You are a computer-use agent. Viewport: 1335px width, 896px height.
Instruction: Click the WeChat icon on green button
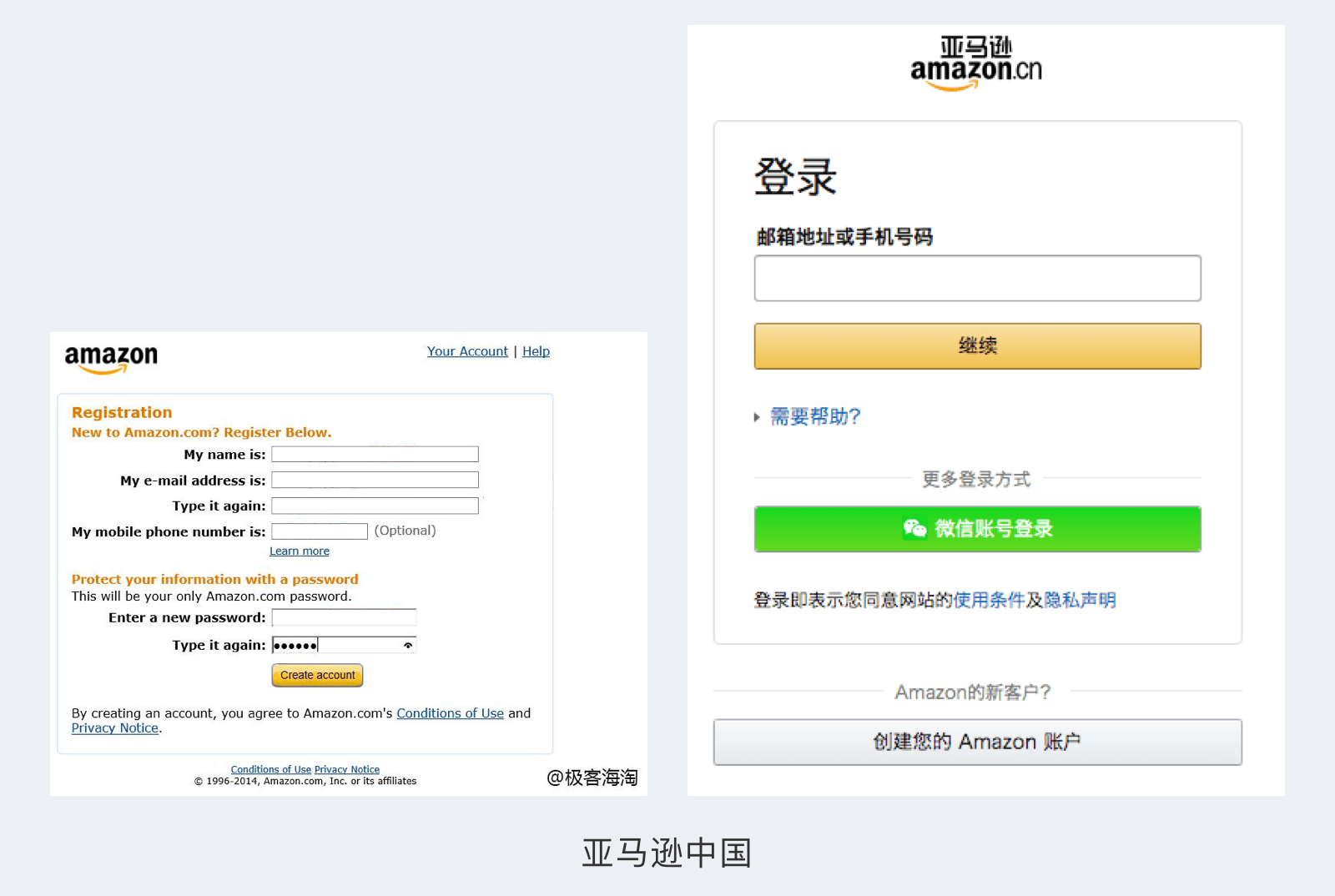point(914,528)
